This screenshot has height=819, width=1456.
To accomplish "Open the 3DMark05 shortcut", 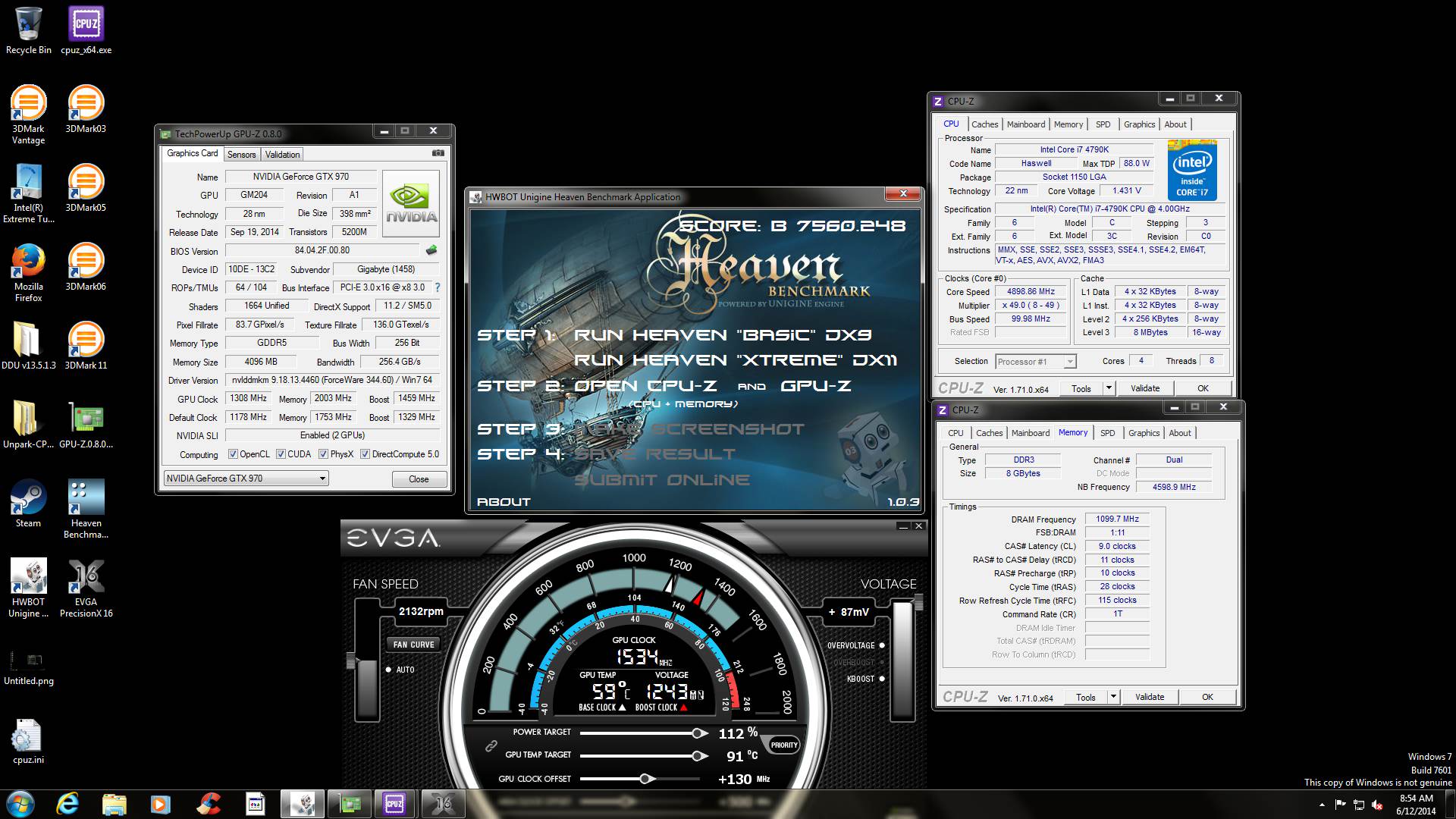I will click(x=86, y=188).
